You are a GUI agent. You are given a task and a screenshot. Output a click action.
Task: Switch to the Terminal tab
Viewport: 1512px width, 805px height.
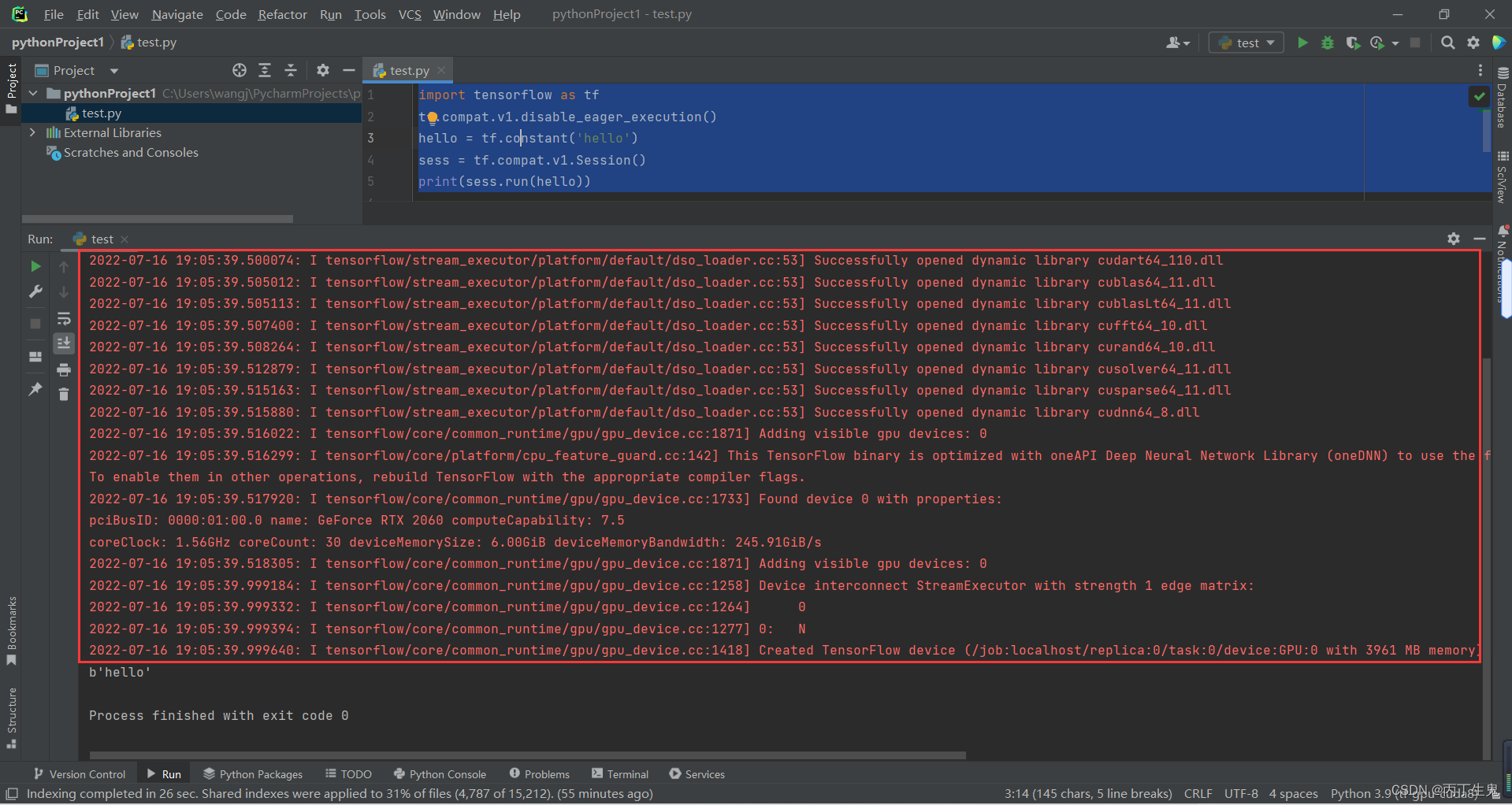(x=620, y=774)
